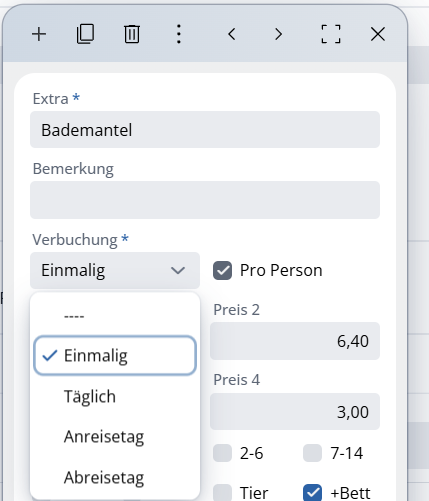Expand the dialog to fullscreen
Viewport: 429px width, 501px height.
(x=331, y=34)
